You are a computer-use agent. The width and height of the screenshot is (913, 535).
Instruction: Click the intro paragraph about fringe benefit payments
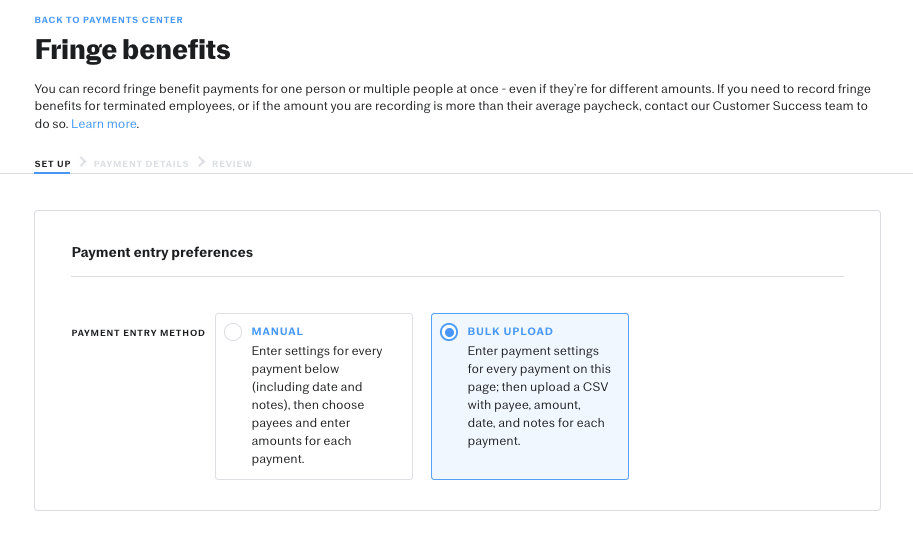coord(452,106)
